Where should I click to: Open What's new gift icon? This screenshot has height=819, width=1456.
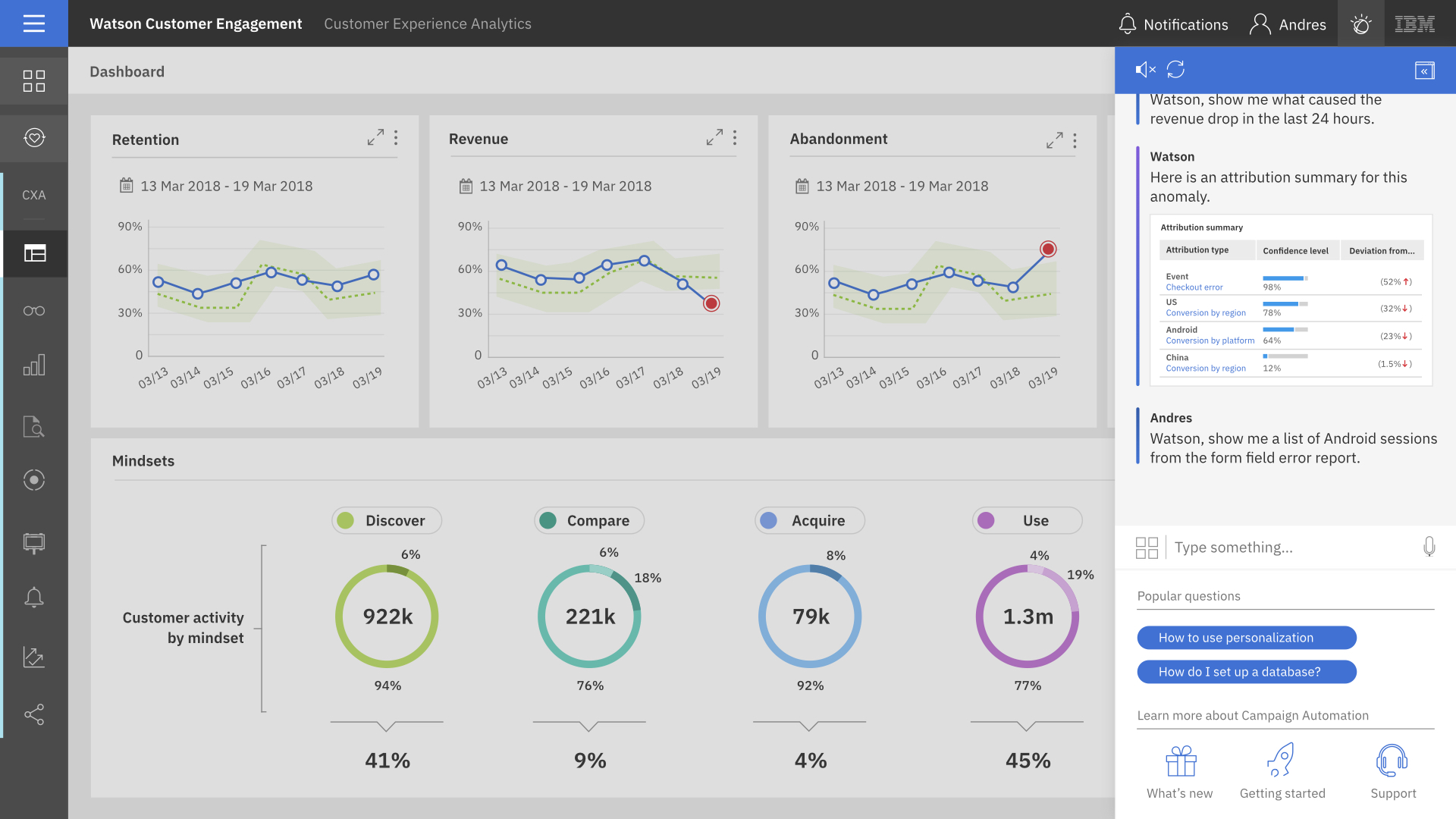[x=1181, y=761]
